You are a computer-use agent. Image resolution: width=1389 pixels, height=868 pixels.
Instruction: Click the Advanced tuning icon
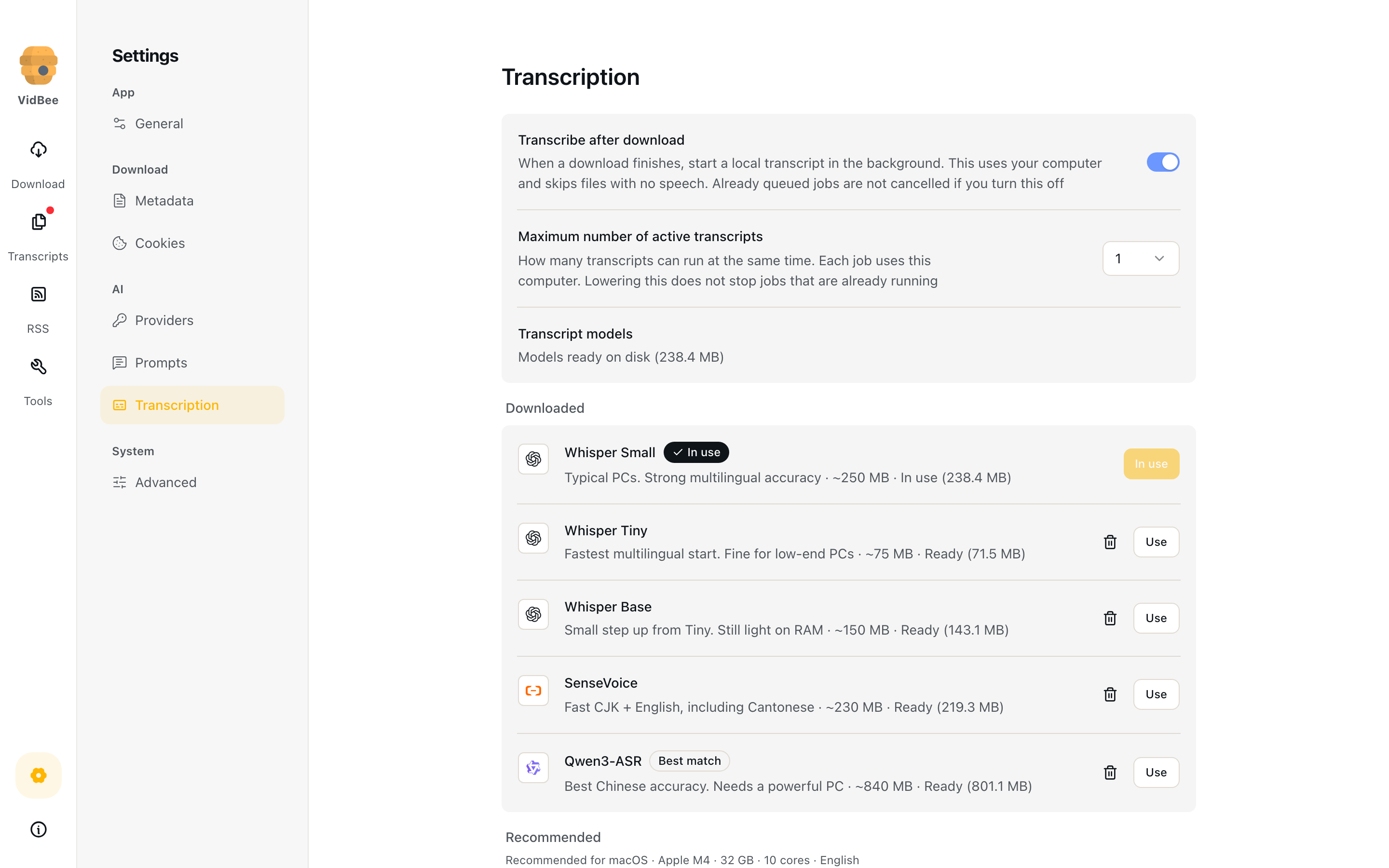(120, 482)
